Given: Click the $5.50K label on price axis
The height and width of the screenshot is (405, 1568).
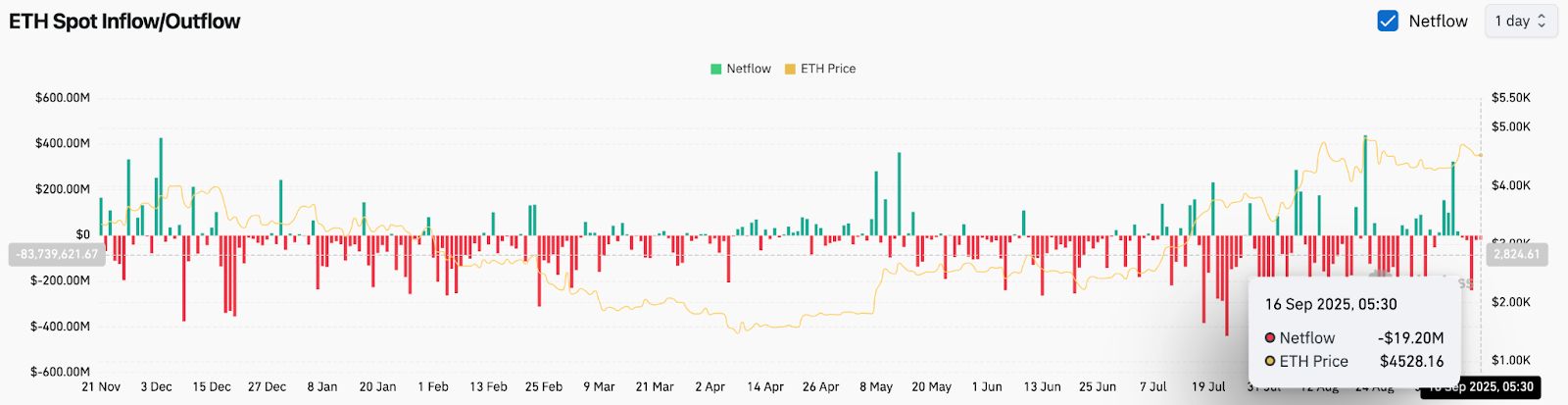Looking at the screenshot, I should [x=1510, y=98].
